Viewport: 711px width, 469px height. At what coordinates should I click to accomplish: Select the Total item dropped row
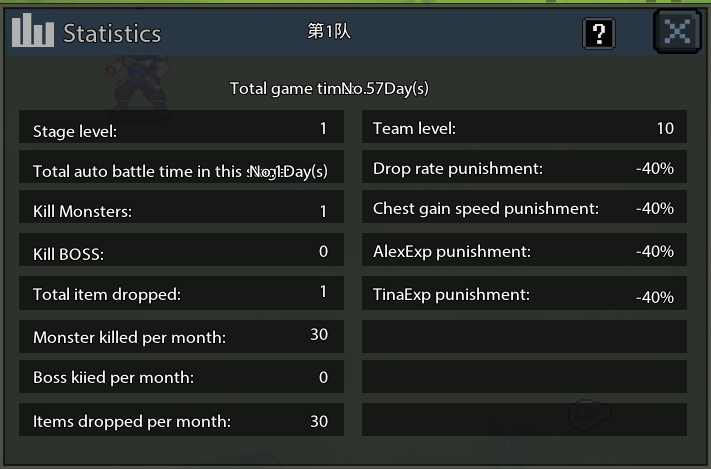tap(181, 294)
